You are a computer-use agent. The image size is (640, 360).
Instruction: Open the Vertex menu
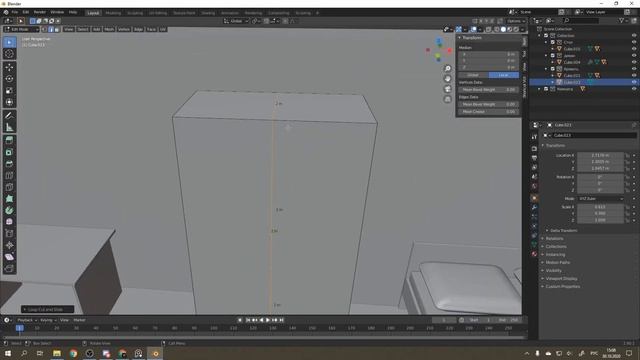pos(124,29)
